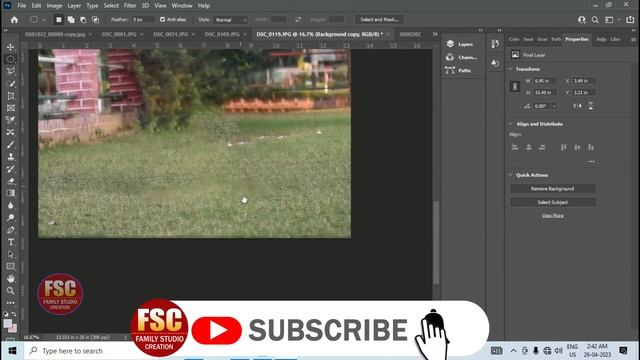The image size is (640, 360).
Task: Select the Blur tool
Action: [x=11, y=205]
